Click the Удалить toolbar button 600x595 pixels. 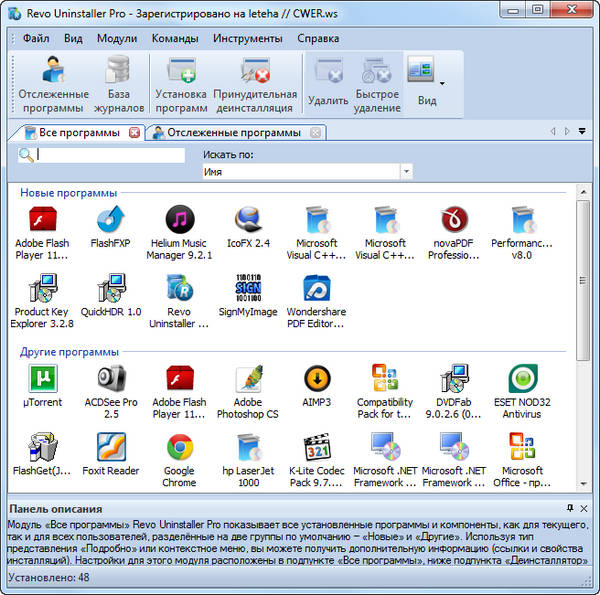[328, 82]
